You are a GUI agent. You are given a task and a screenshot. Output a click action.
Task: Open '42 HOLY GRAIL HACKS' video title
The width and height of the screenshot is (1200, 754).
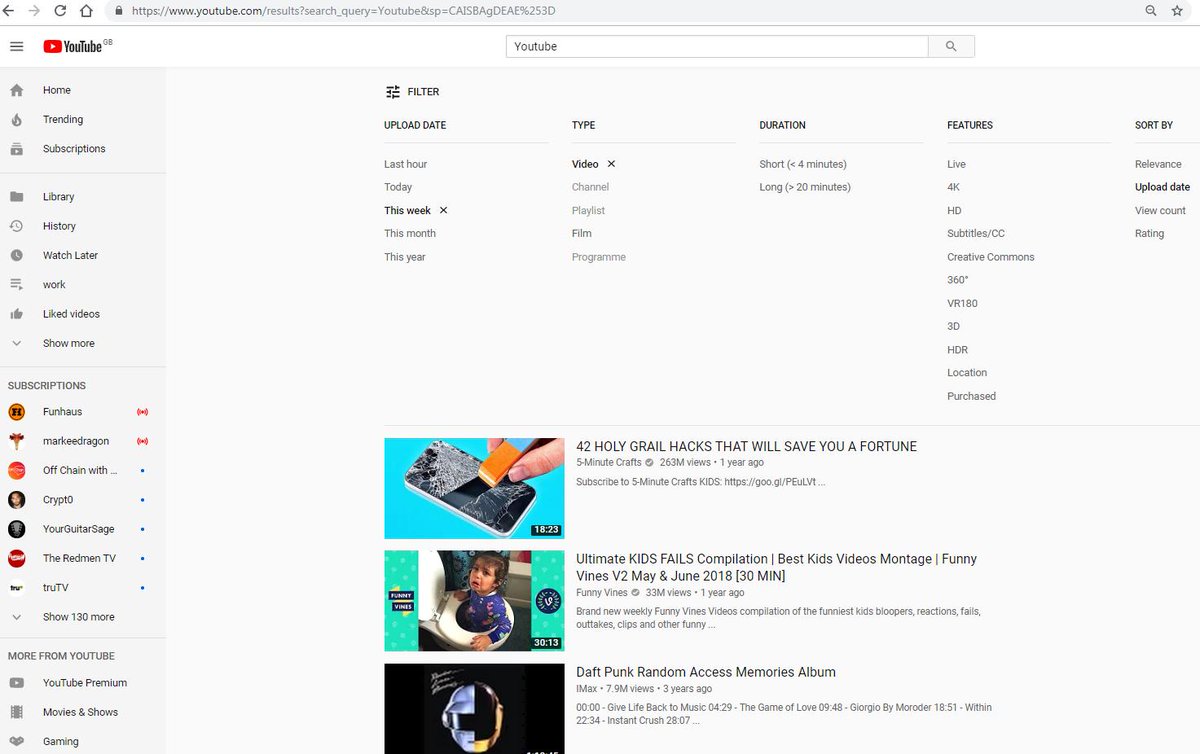(746, 447)
